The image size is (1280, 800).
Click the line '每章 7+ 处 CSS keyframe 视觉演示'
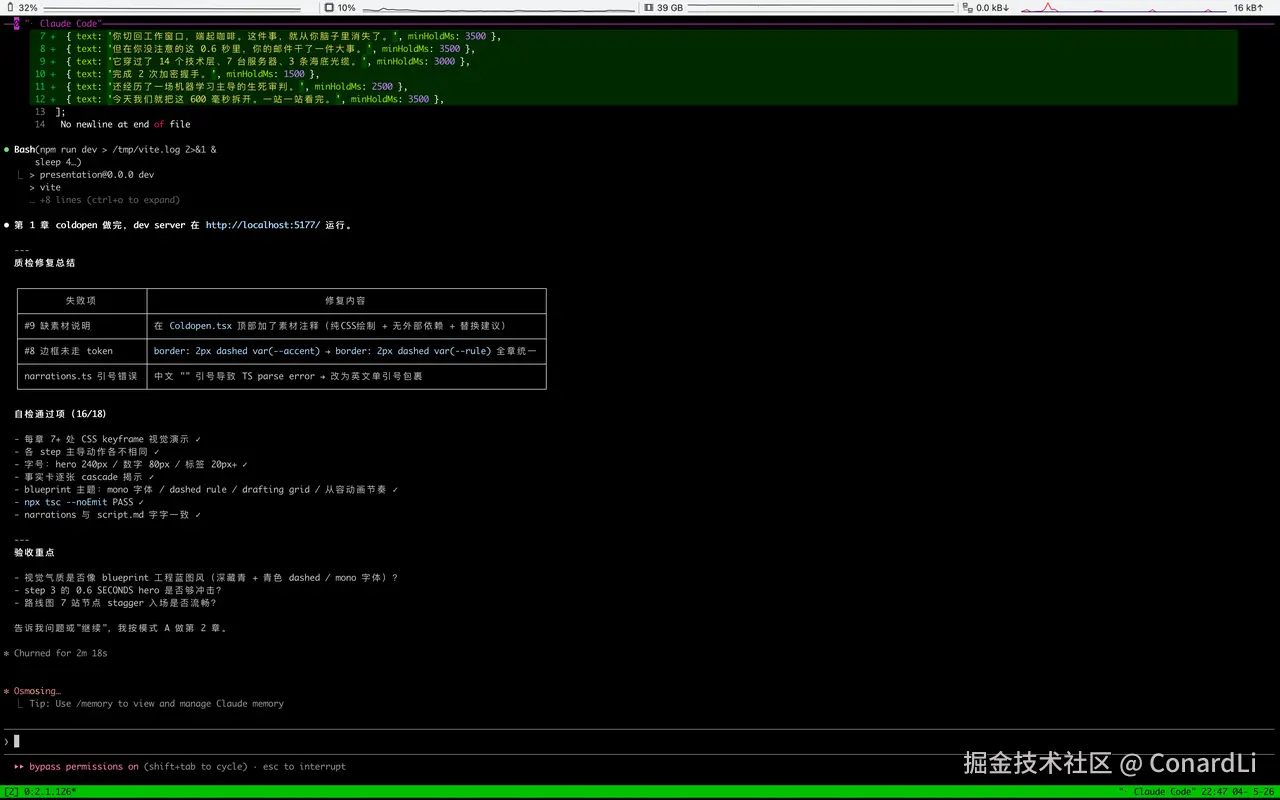pyautogui.click(x=107, y=439)
